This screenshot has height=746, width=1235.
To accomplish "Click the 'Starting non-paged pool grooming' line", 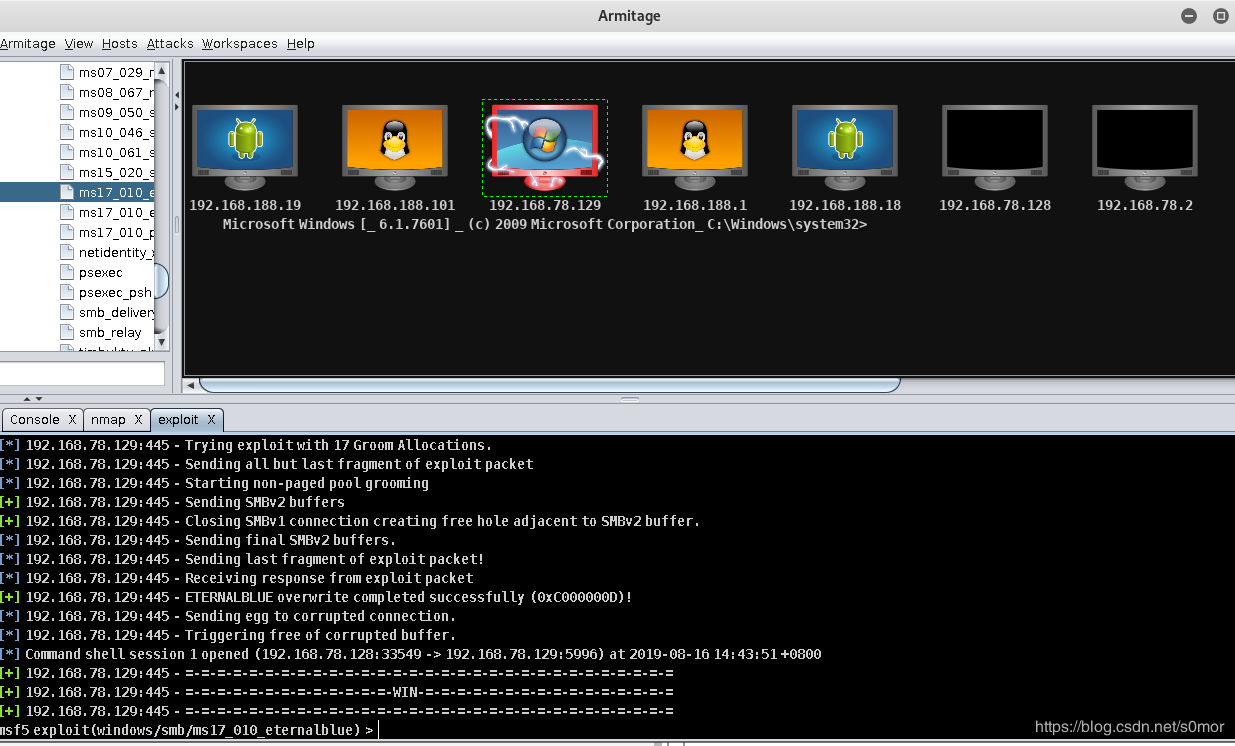I will point(215,483).
